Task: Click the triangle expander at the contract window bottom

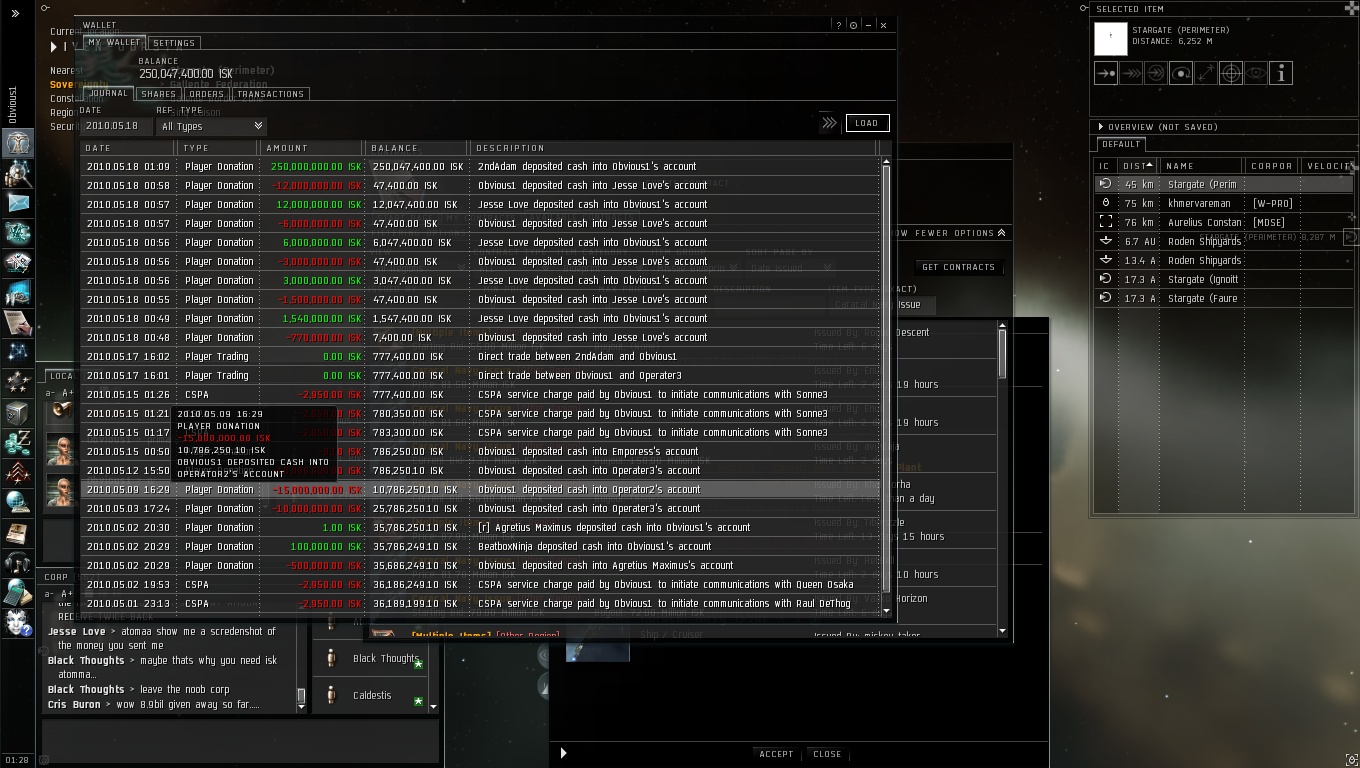Action: point(563,753)
